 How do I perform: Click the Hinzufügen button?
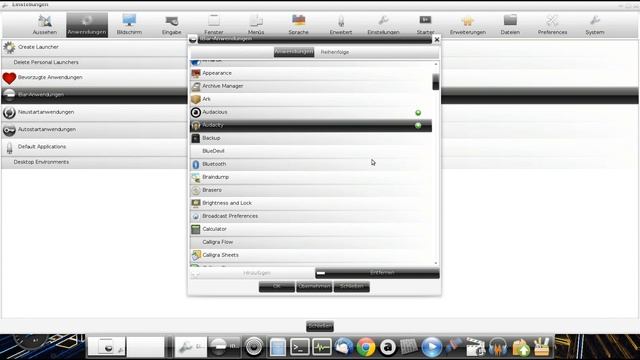(x=252, y=273)
